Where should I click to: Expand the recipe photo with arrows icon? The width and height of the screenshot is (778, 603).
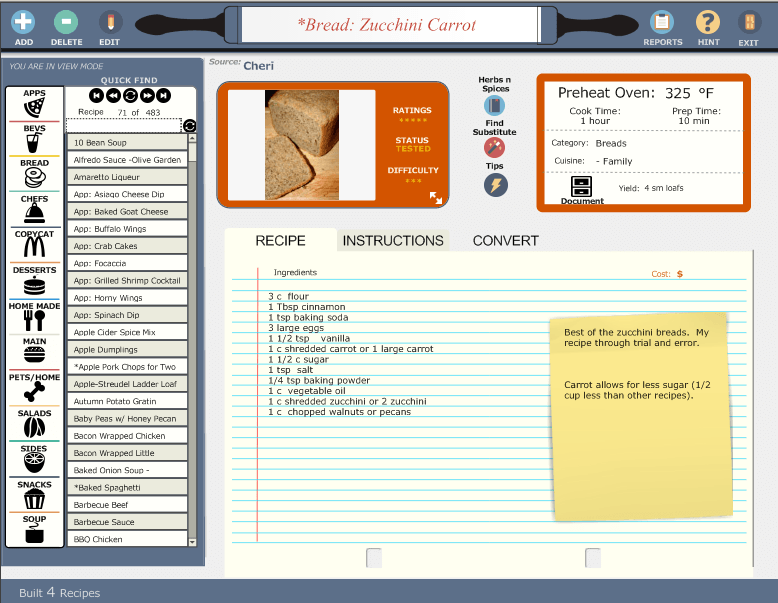point(436,198)
